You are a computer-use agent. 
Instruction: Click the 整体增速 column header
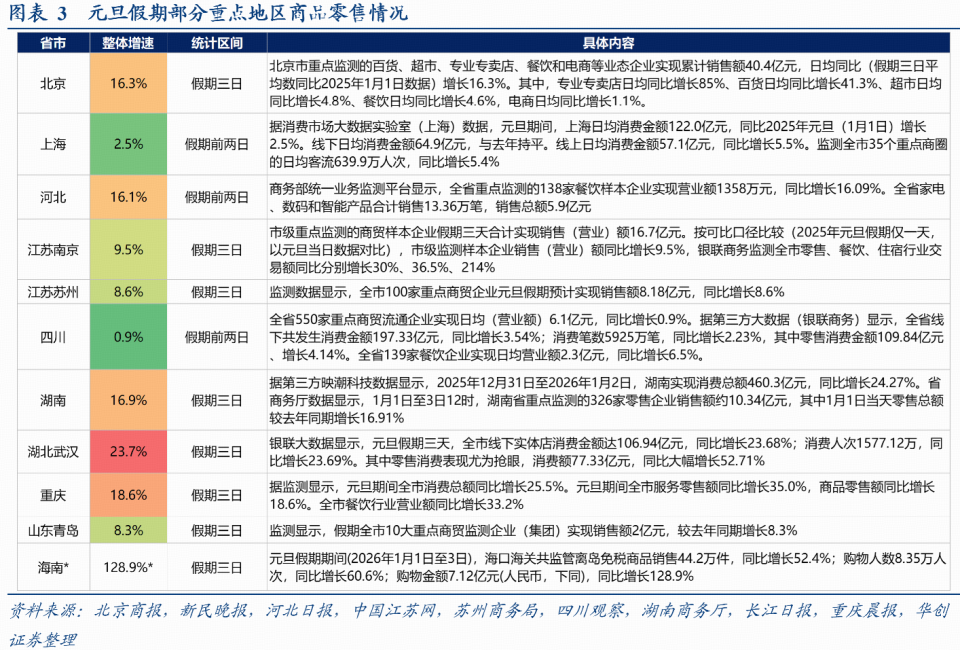tap(128, 44)
